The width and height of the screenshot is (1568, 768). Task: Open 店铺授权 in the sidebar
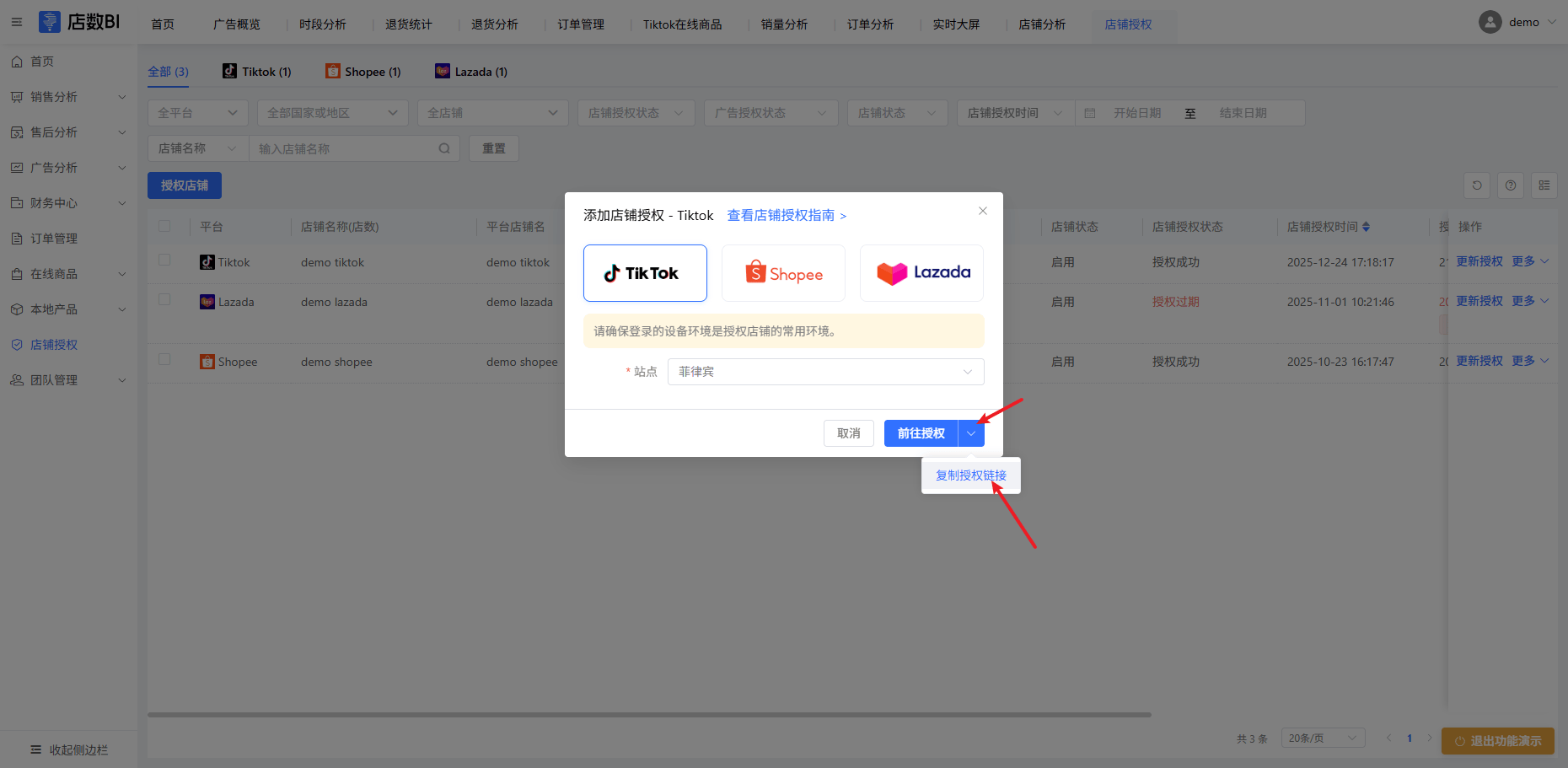[x=68, y=345]
